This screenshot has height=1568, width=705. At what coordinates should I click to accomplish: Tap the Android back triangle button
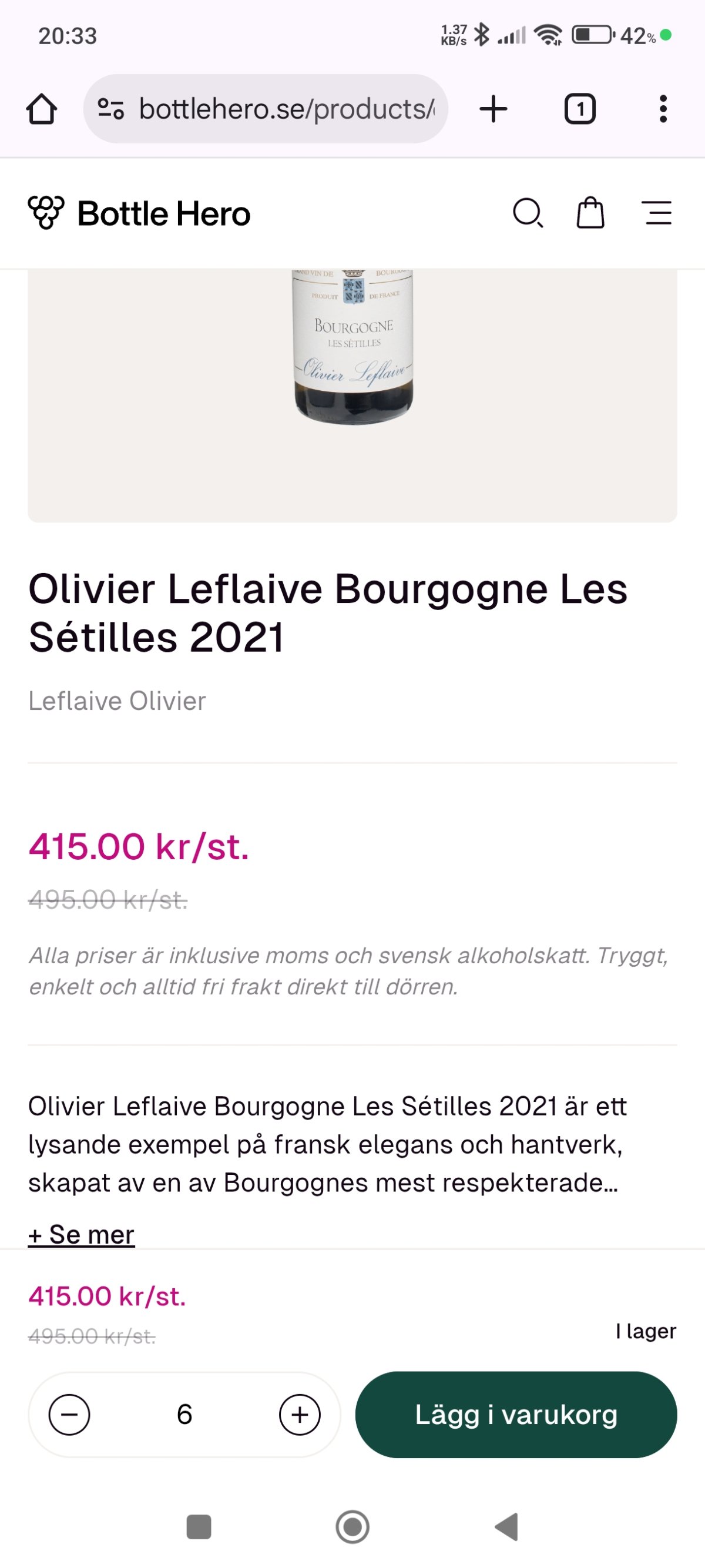pos(506,1527)
